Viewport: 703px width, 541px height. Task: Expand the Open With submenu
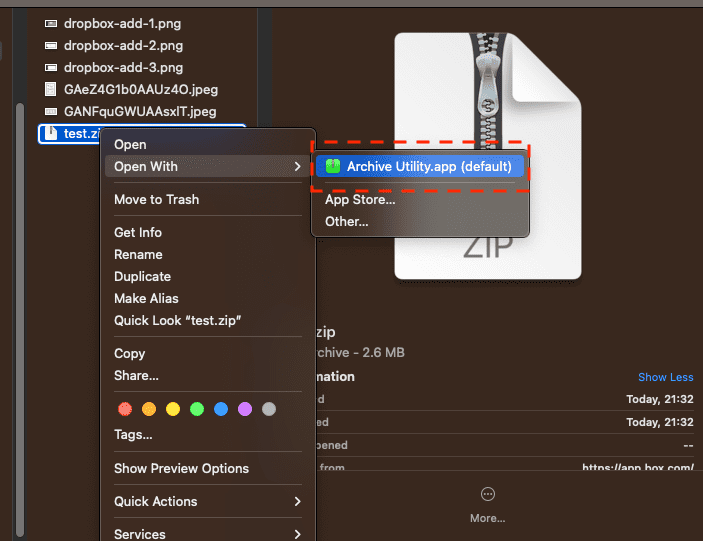208,166
